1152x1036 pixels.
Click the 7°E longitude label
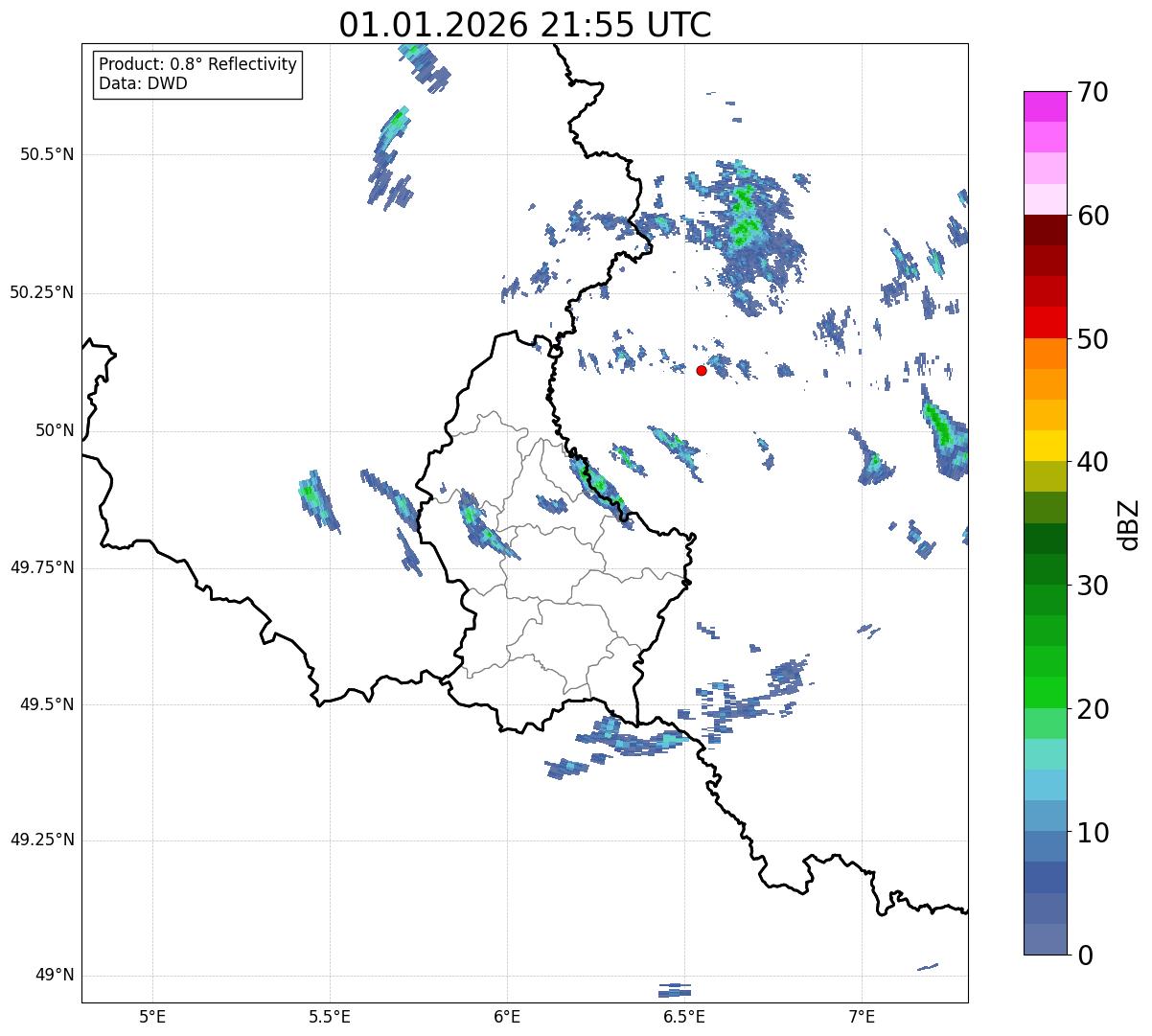pos(862,1016)
